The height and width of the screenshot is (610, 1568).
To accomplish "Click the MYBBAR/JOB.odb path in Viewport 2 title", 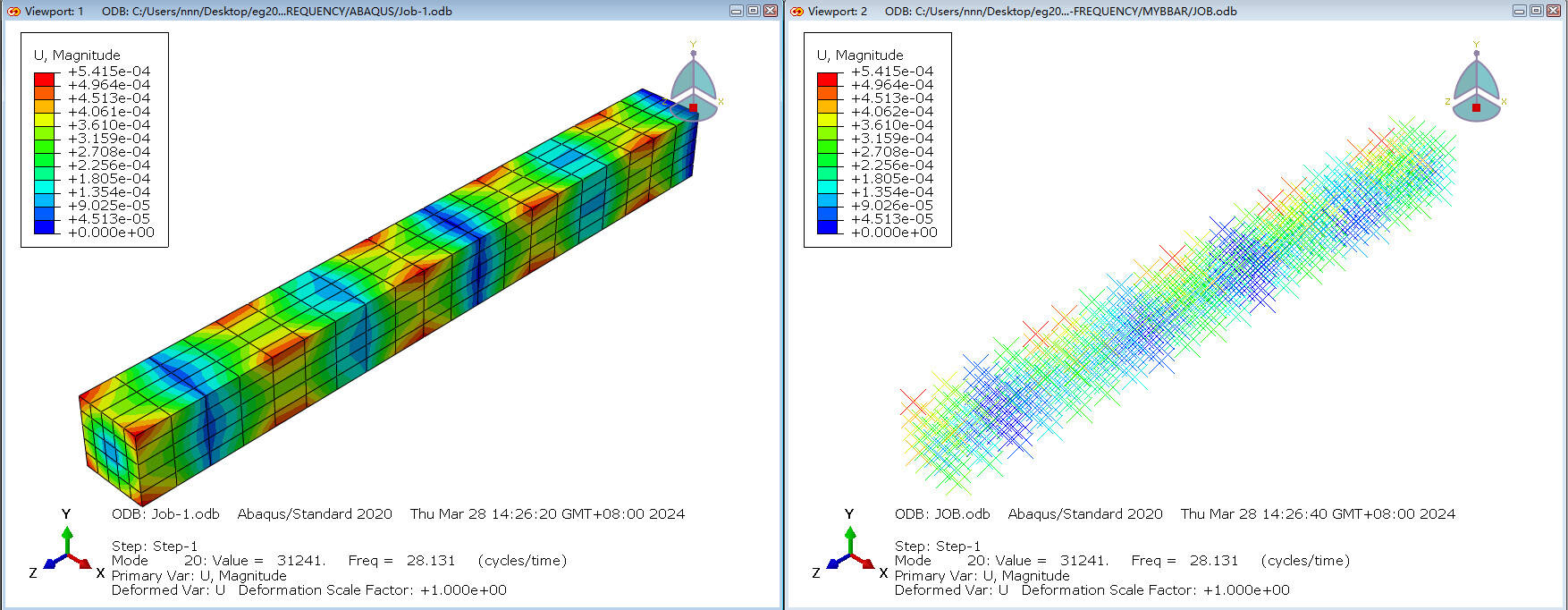I will 1061,11.
